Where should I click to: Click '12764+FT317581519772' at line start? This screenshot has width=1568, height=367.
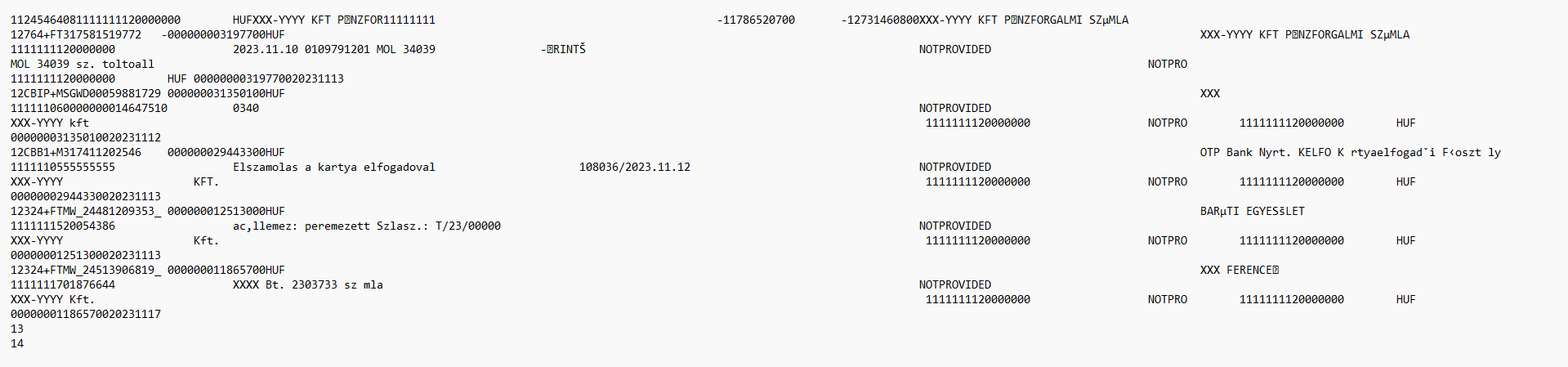(76, 34)
